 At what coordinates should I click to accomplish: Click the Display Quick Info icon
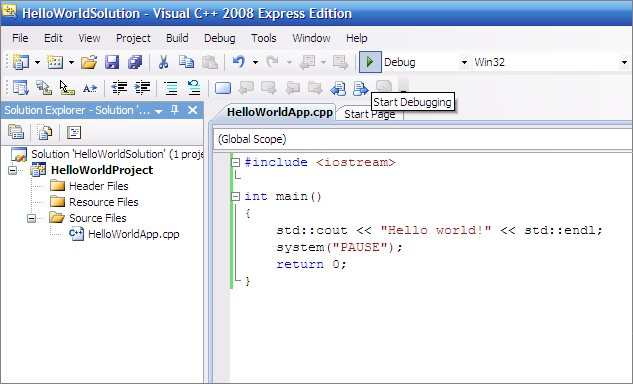pos(67,87)
